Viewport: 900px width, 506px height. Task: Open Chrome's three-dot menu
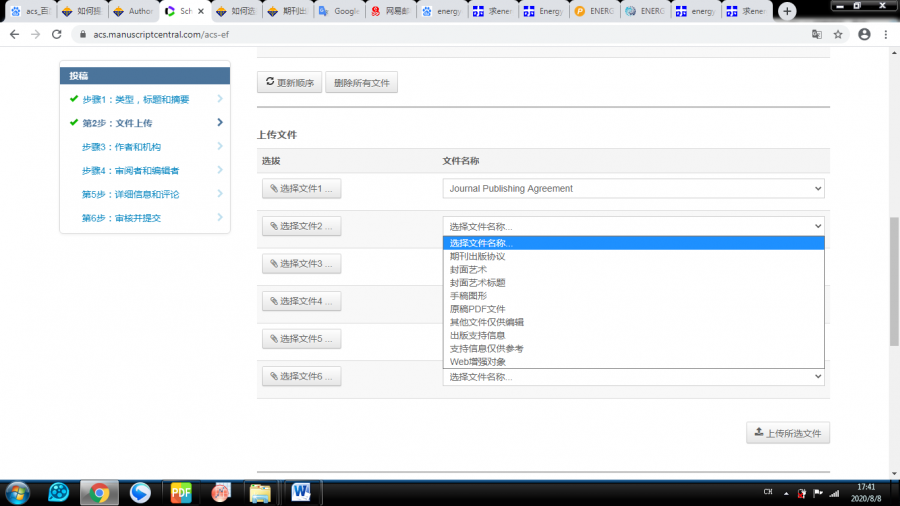[x=886, y=34]
